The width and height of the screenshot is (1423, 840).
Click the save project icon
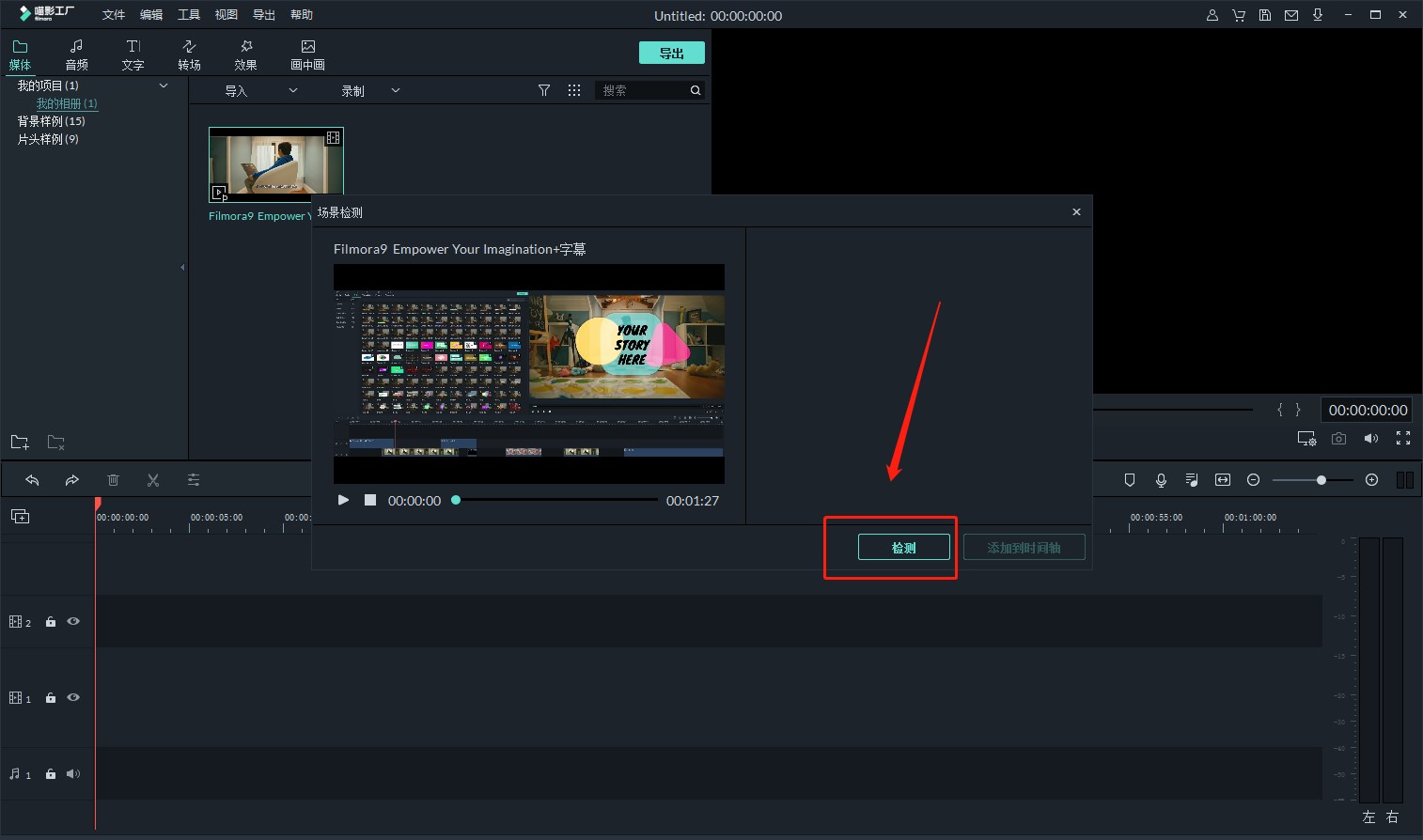(1265, 15)
